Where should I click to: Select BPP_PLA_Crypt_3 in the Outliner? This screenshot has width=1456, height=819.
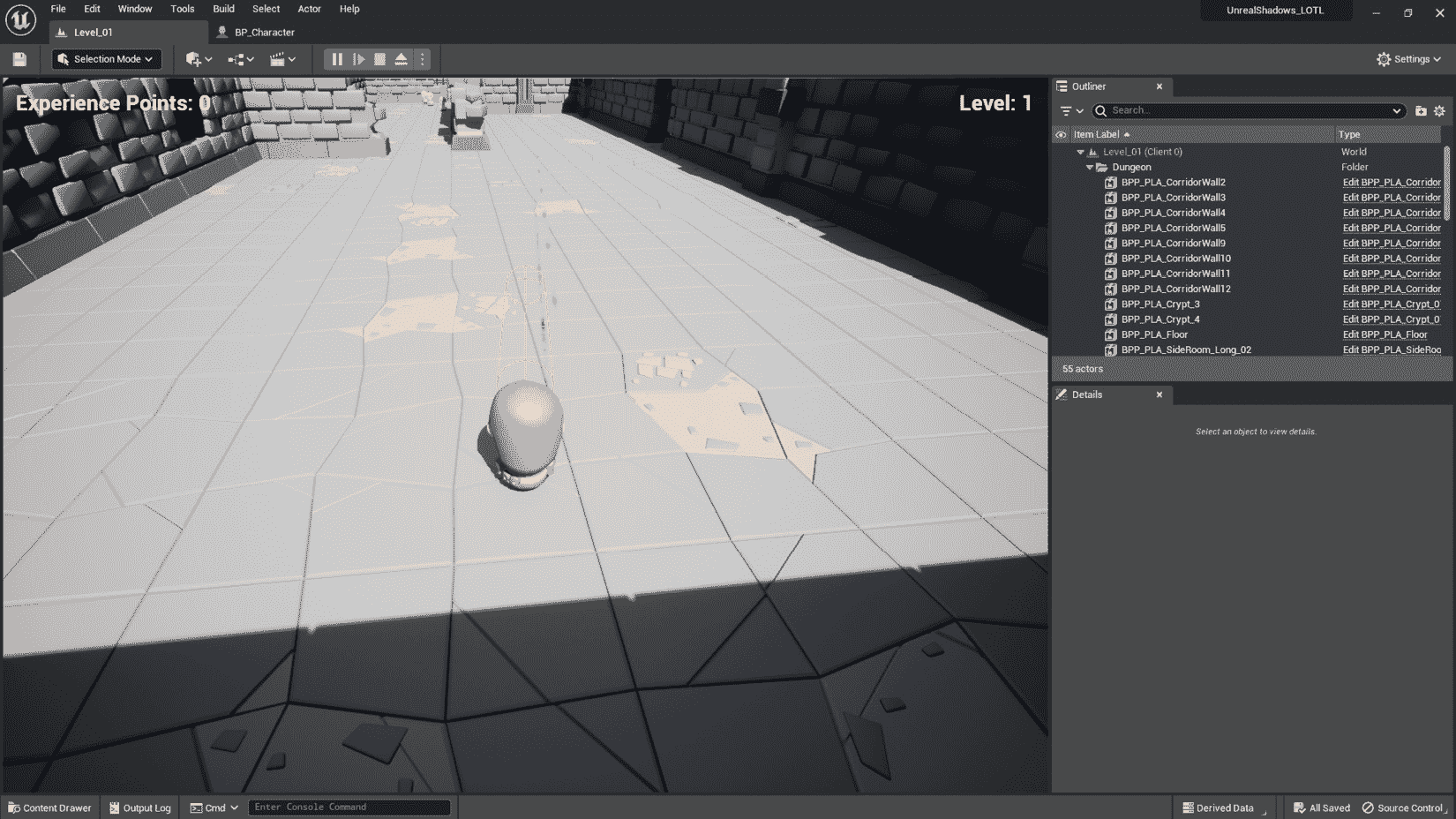[x=1160, y=304]
